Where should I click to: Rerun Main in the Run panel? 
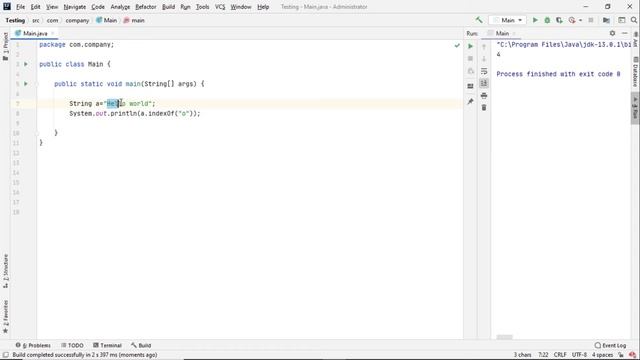[470, 46]
